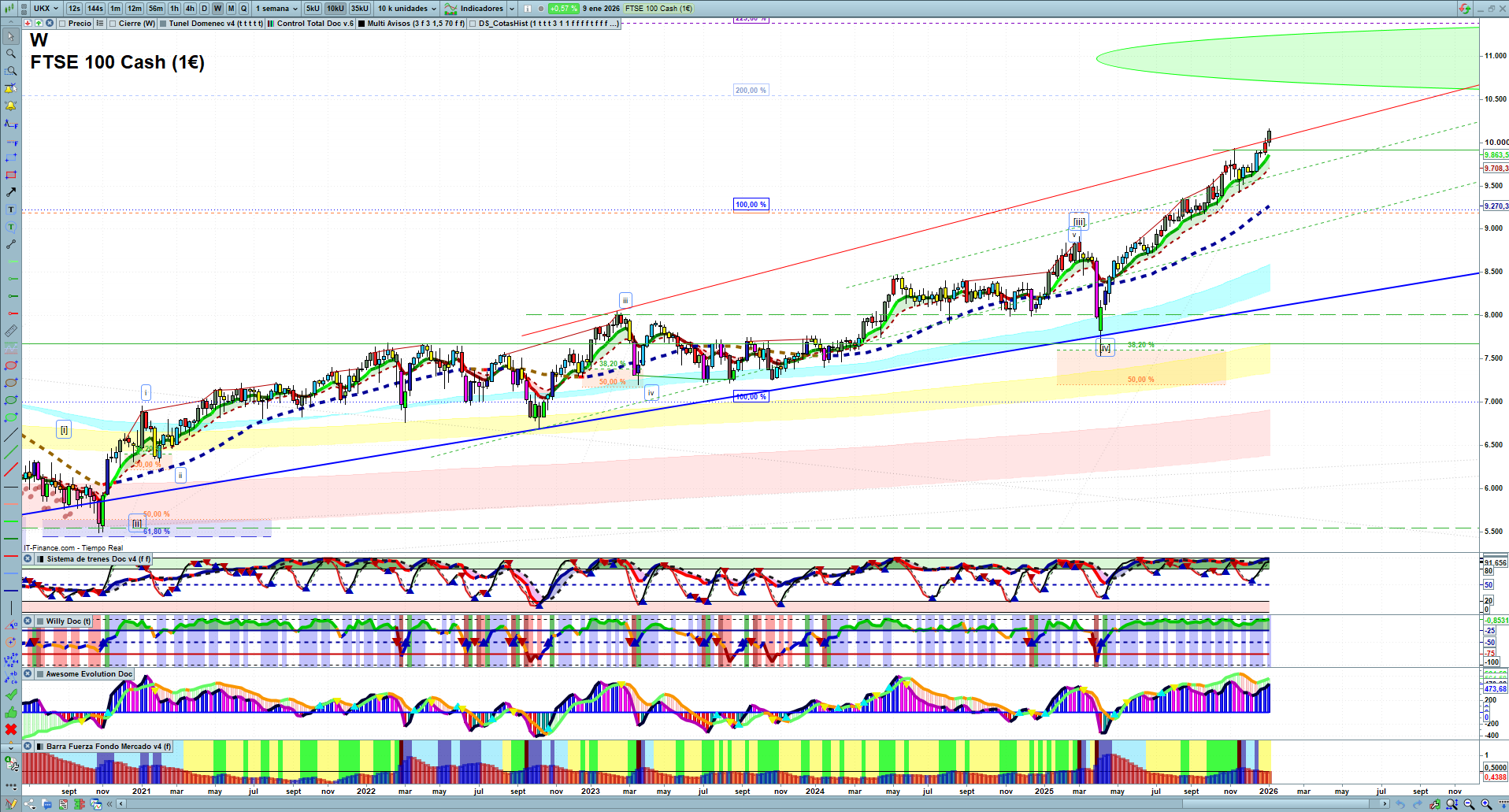This screenshot has height=812, width=1509.
Task: Toggle the Barra Fuerza Fondo Mercado checkbox
Action: (40, 747)
